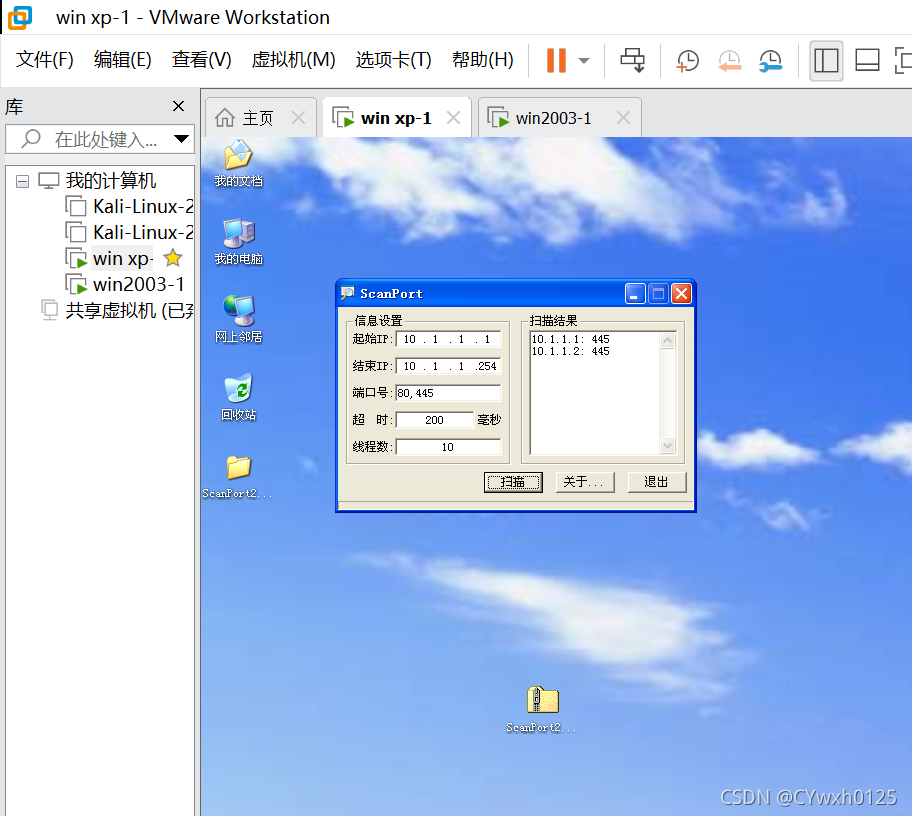Select result line 10.1.1.2: 445
Screen dimensions: 912x816
point(571,351)
